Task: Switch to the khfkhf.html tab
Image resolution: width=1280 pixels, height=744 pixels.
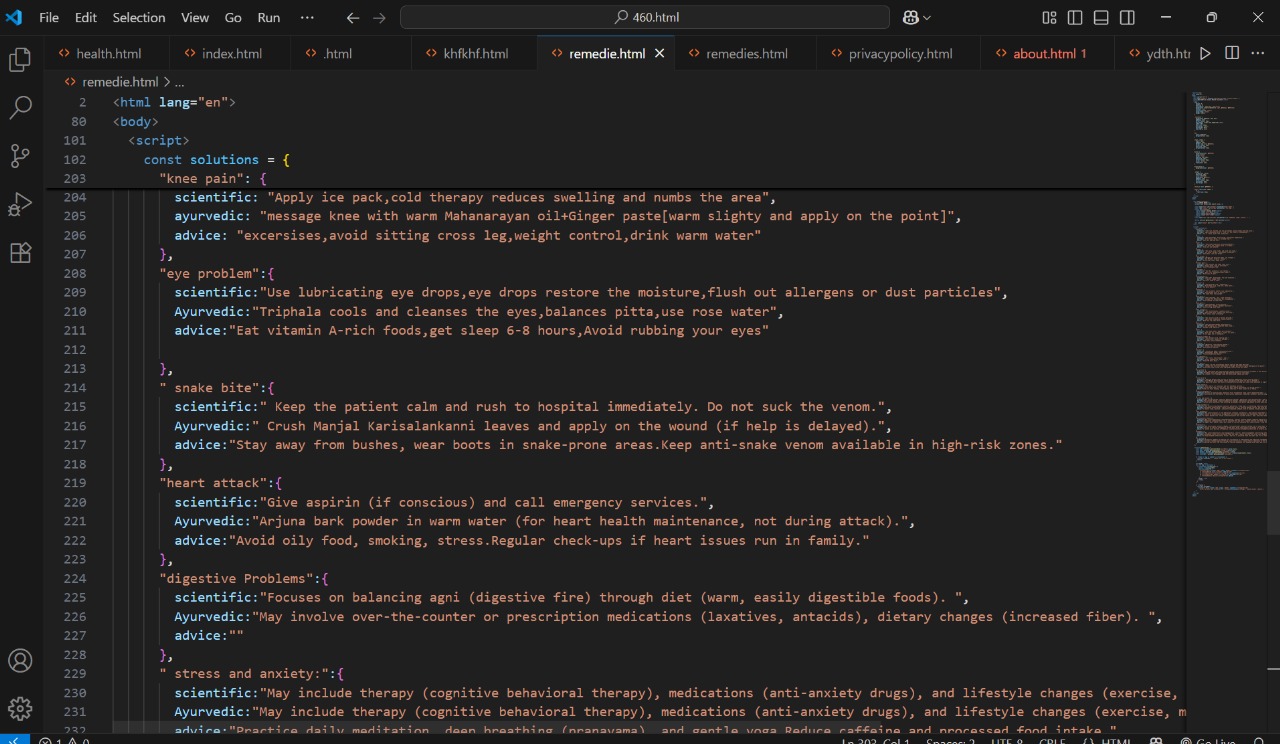Action: pyautogui.click(x=475, y=54)
